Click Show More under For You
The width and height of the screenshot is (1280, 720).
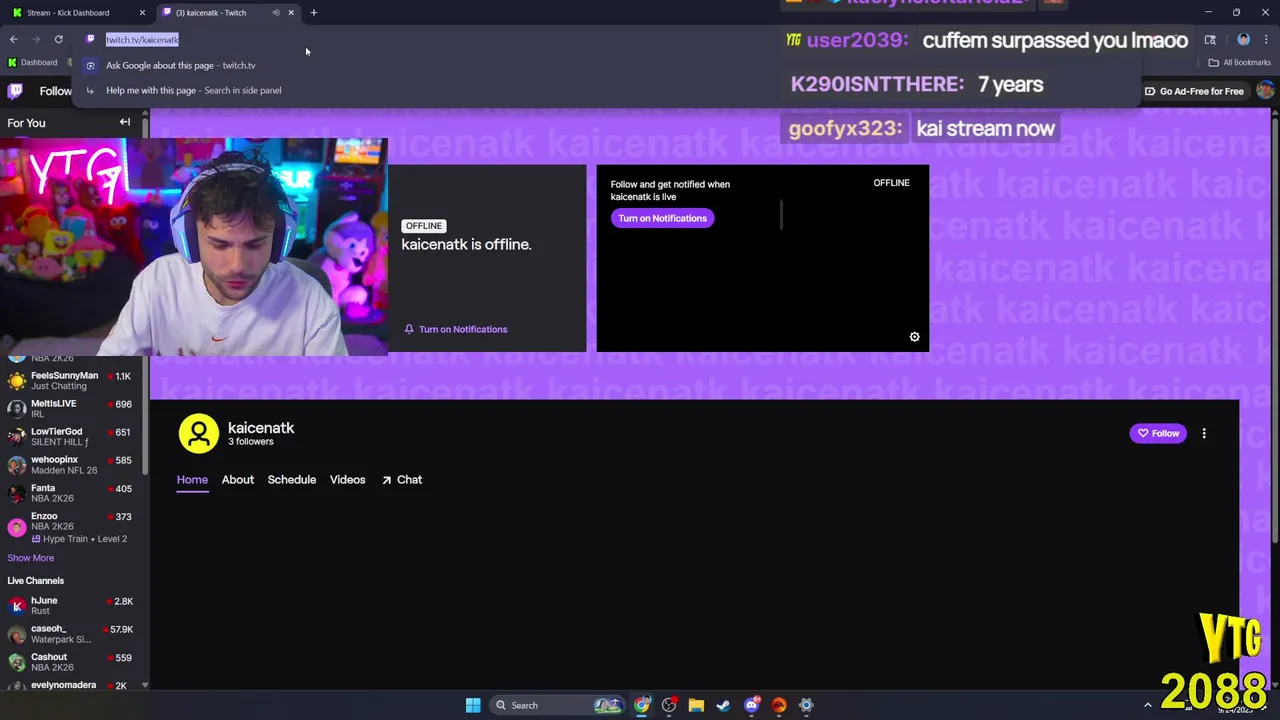coord(31,558)
